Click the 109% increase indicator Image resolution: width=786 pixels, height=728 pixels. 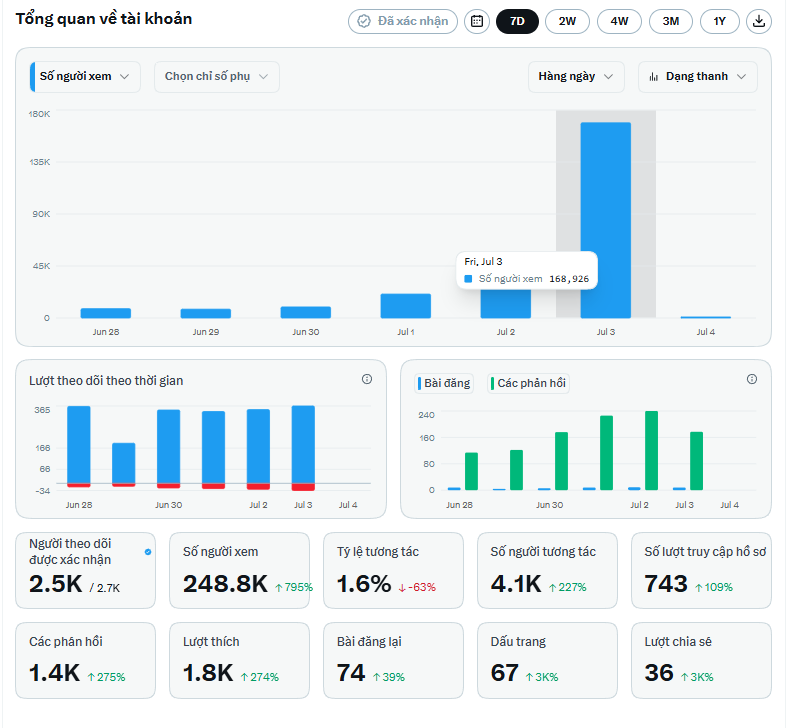714,587
